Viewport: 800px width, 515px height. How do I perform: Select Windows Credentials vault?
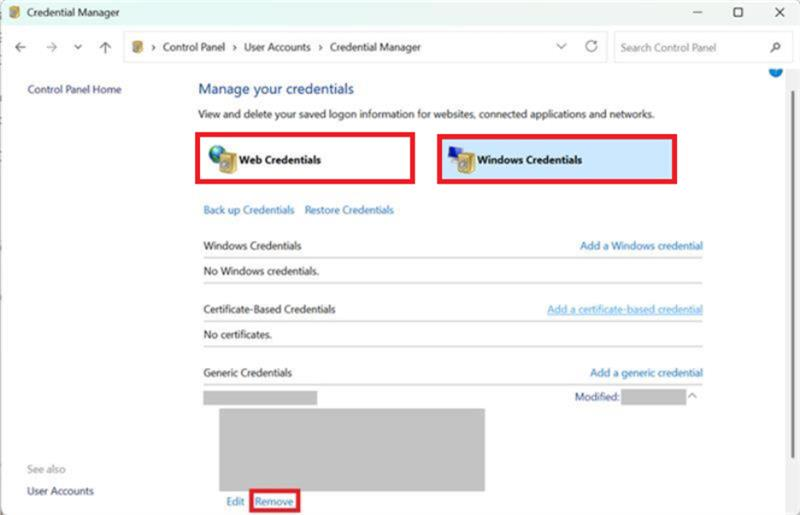pos(557,159)
